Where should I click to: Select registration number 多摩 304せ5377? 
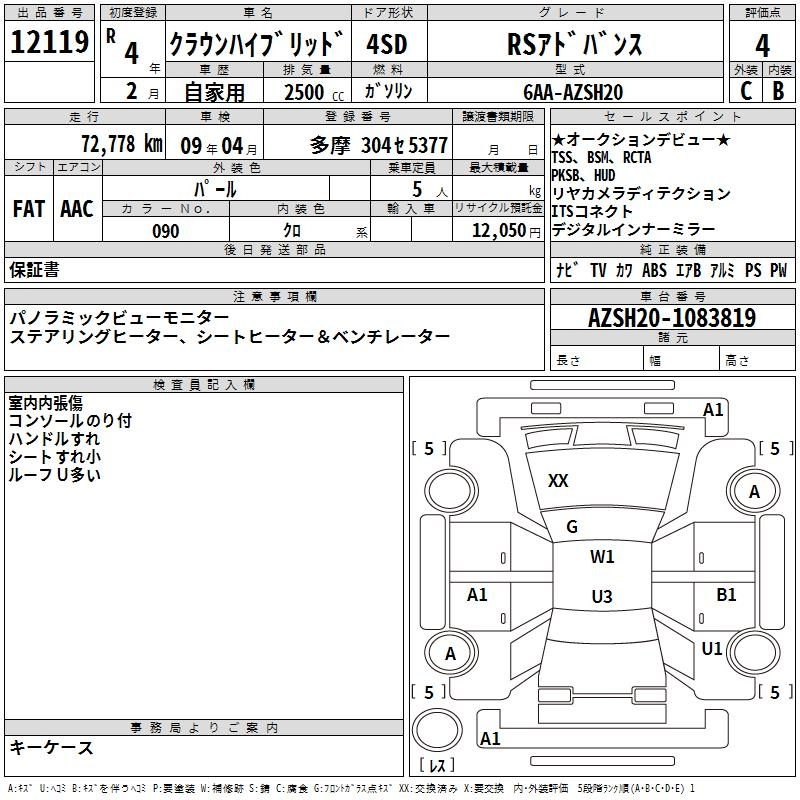[x=379, y=146]
